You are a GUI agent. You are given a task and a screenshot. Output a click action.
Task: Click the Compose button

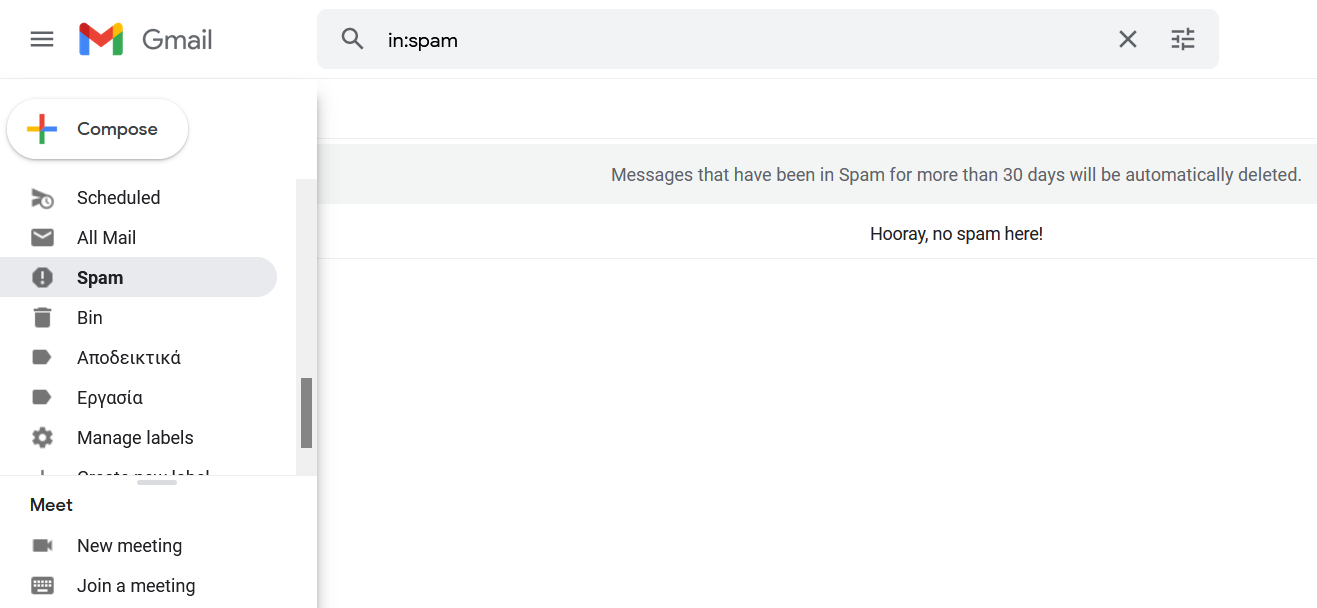click(x=97, y=128)
